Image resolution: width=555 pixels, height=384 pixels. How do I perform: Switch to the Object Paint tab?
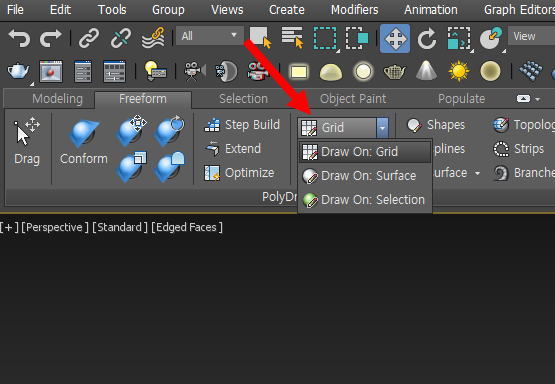[353, 99]
